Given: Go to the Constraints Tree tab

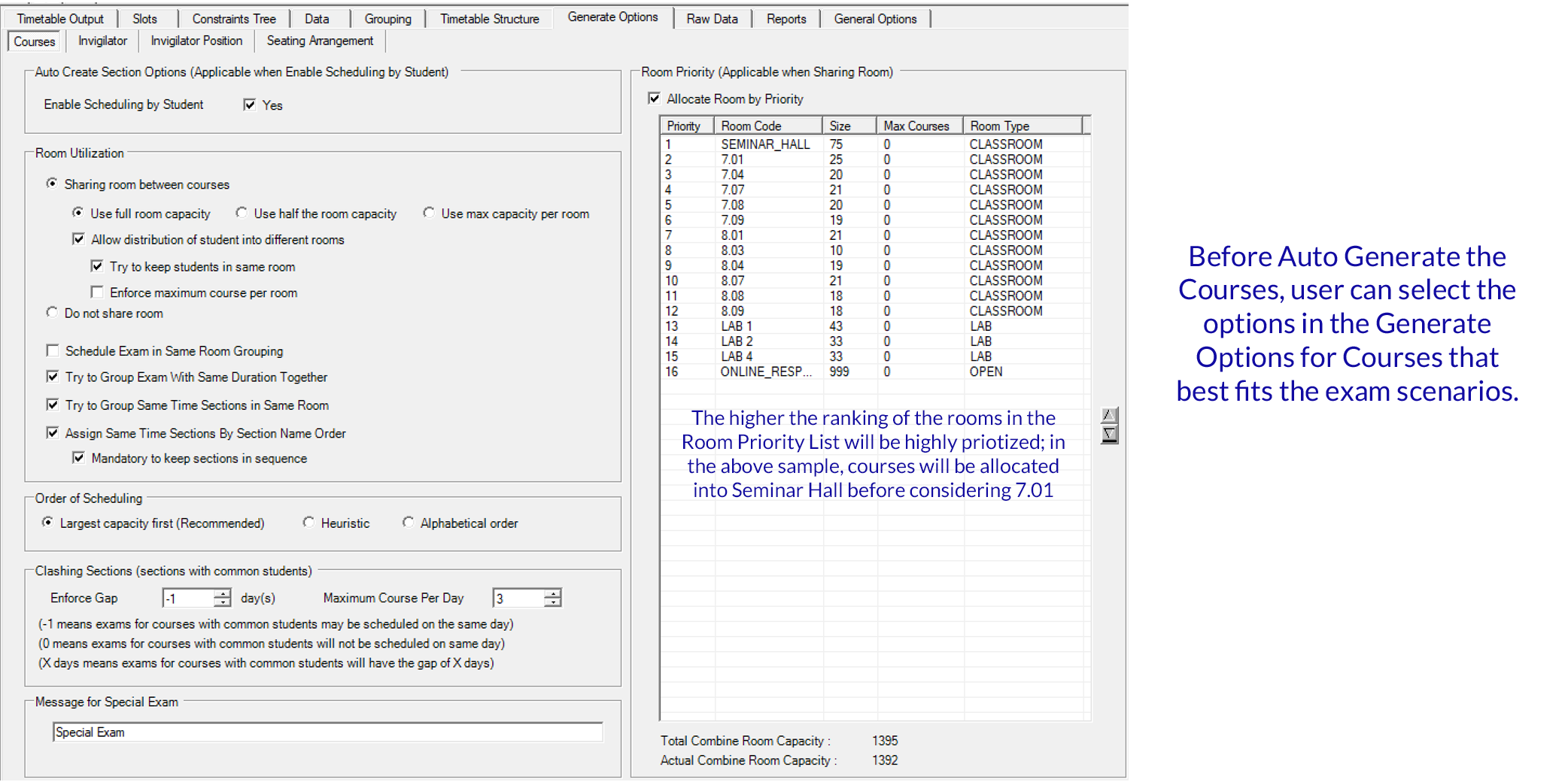Looking at the screenshot, I should click(x=233, y=19).
